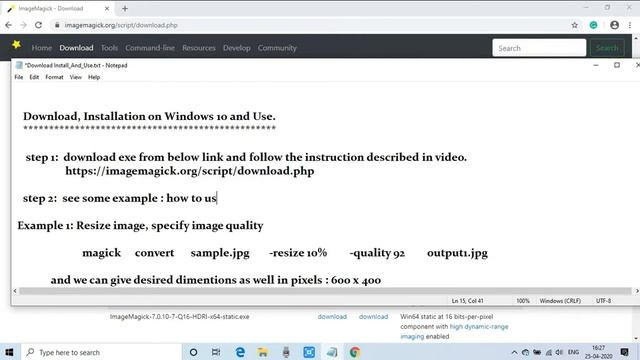Click 'sample.jpg' in Notepad
Viewport: 640px width, 360px height.
[220, 253]
